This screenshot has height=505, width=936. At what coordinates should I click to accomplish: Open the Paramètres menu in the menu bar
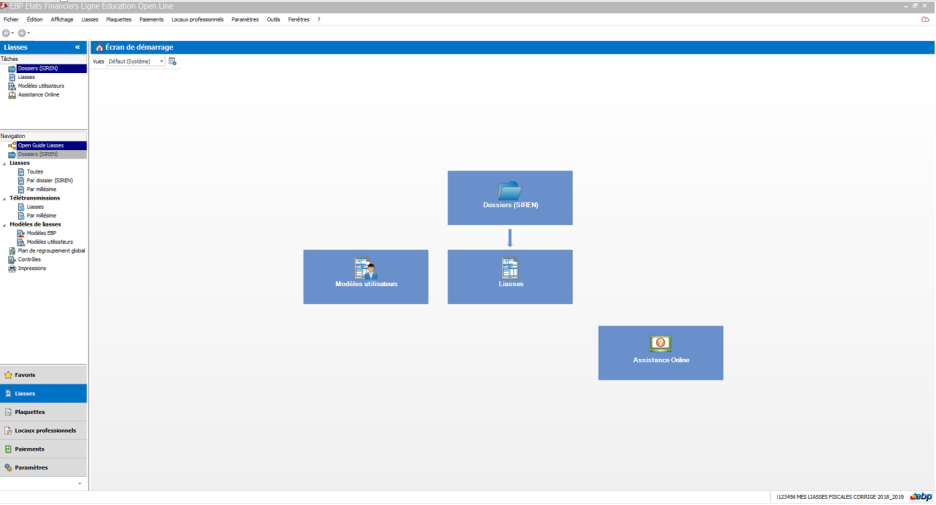coord(245,20)
